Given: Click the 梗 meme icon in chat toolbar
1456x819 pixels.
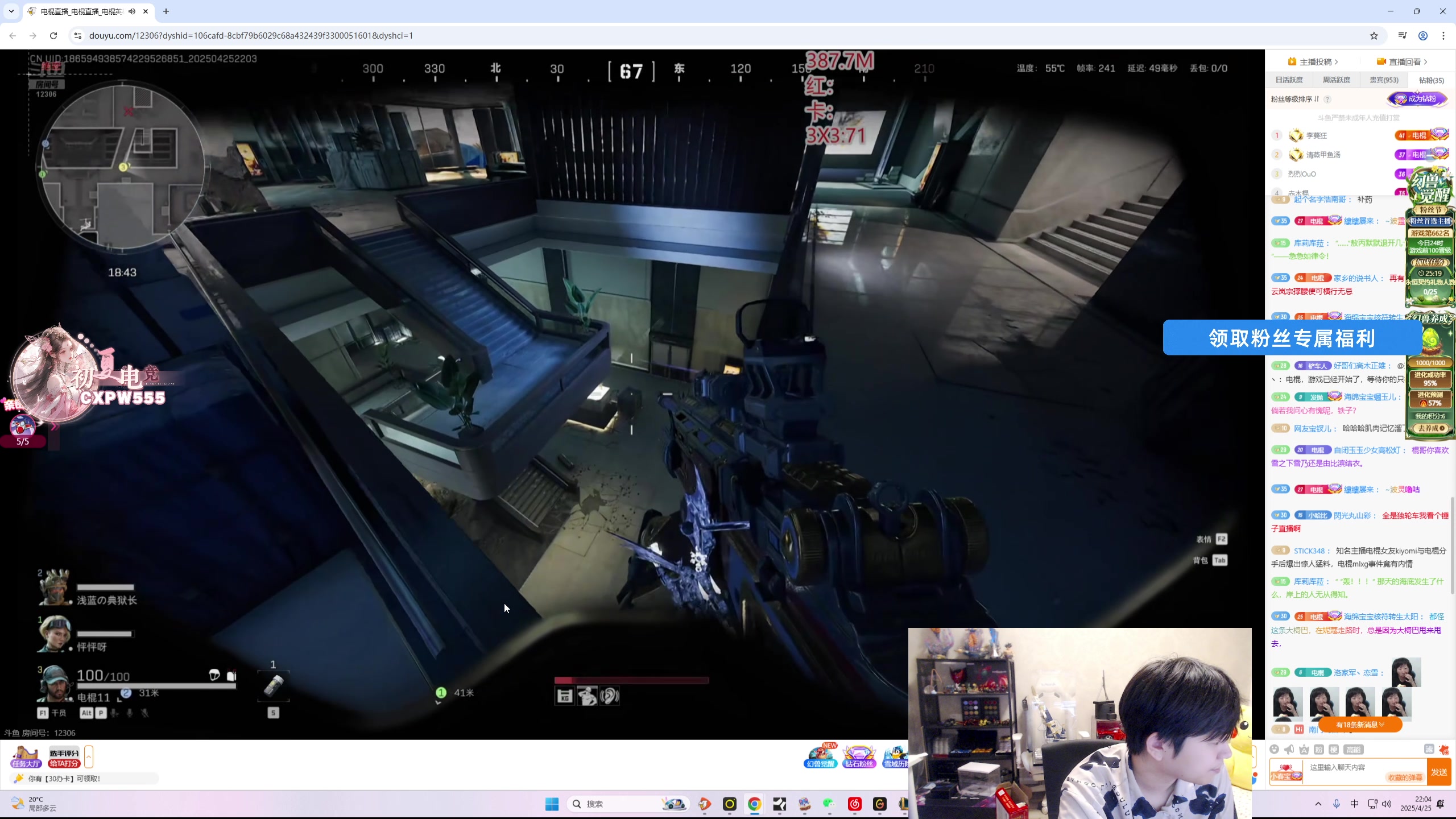Looking at the screenshot, I should [x=1334, y=749].
